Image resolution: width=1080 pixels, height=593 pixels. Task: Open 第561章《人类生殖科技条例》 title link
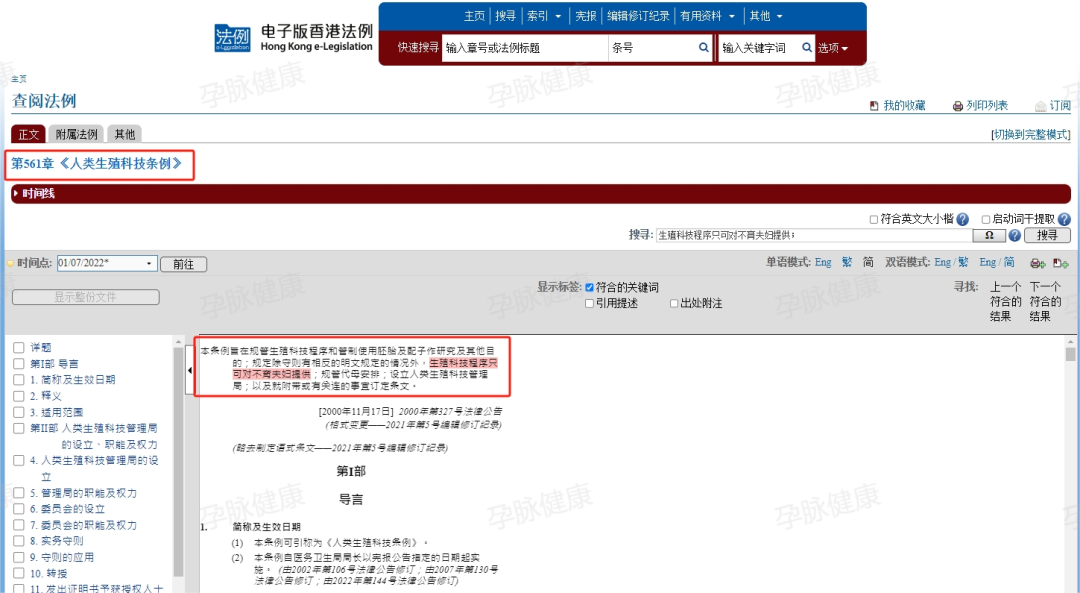click(96, 164)
